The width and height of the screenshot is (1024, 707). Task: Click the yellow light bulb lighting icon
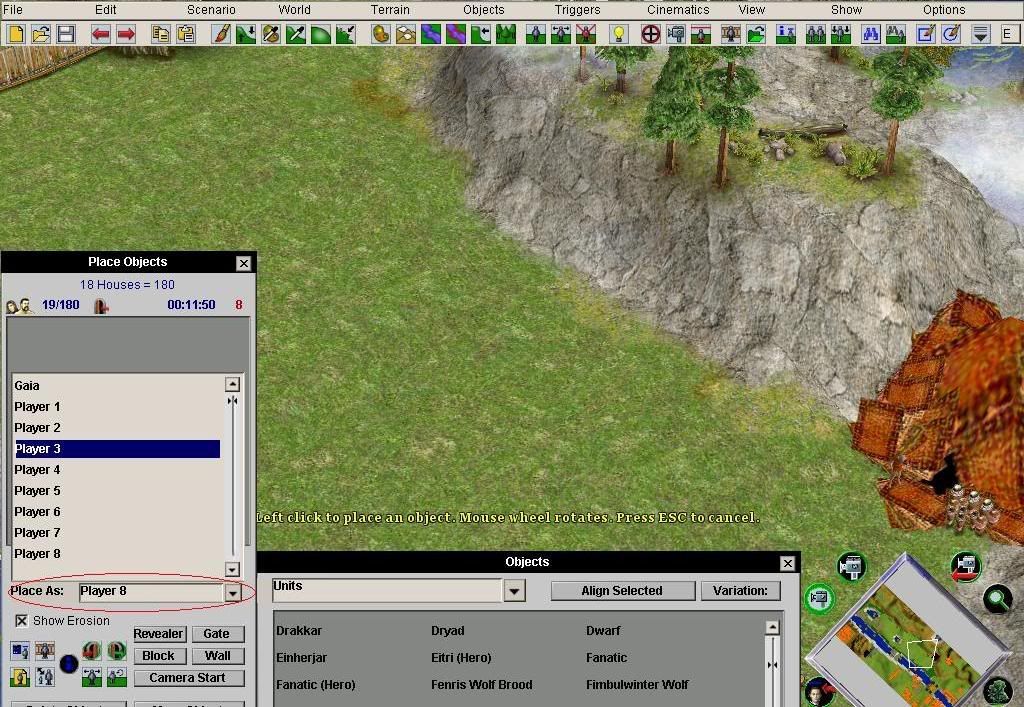619,34
